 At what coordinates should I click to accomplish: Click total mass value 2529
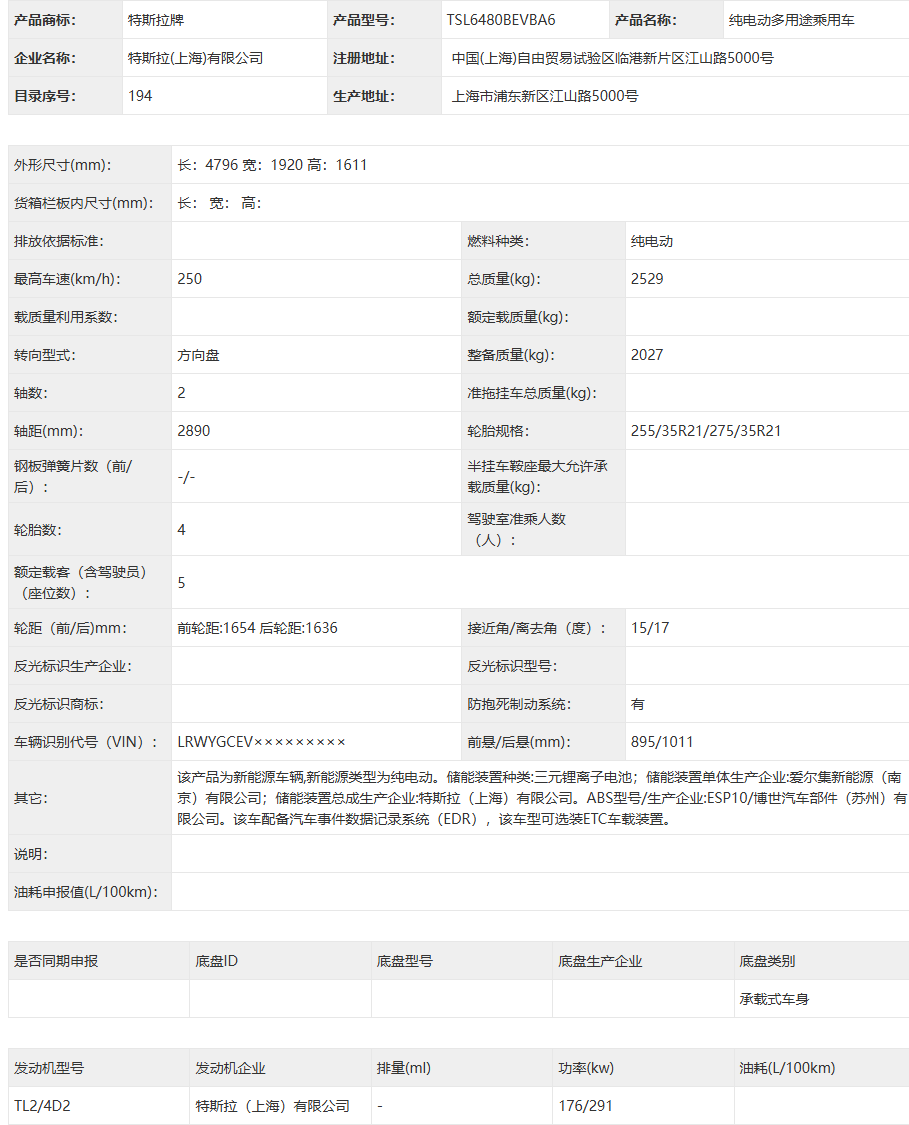[647, 279]
